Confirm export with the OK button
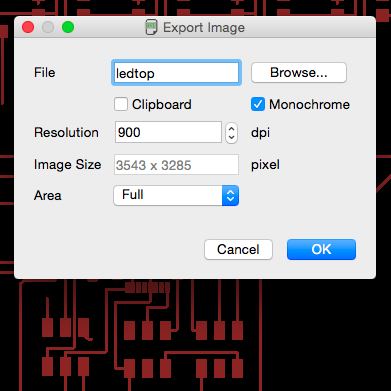The height and width of the screenshot is (391, 391). click(x=321, y=249)
